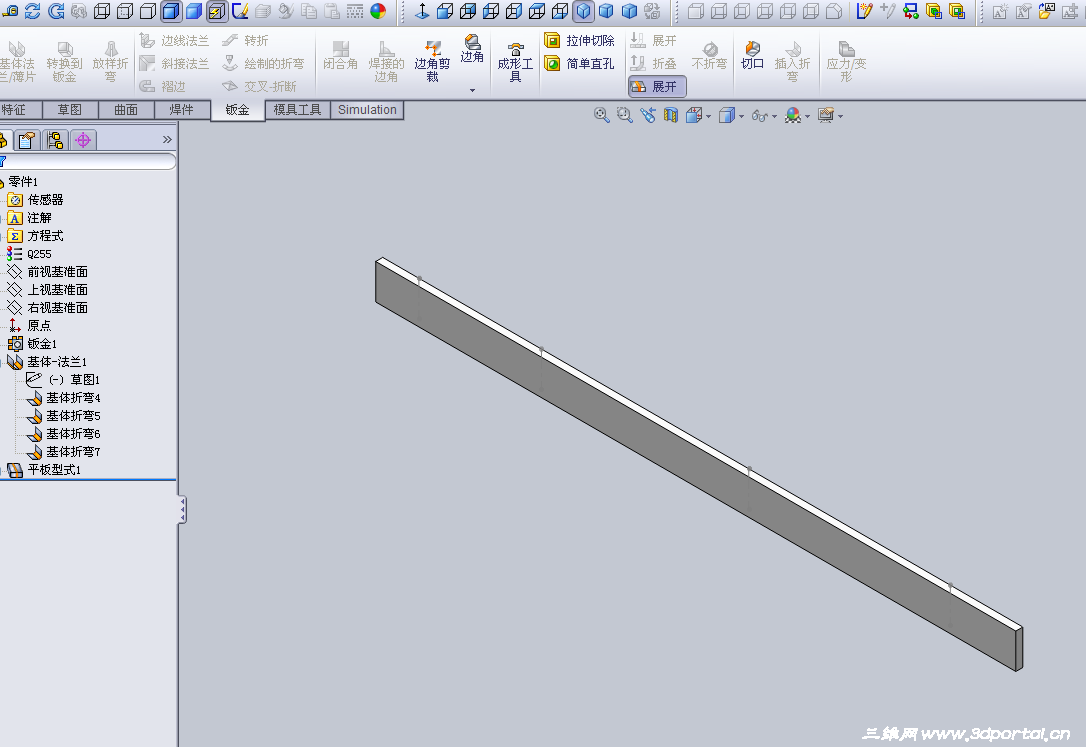Click Zoom to Fit magnifier

pos(601,116)
